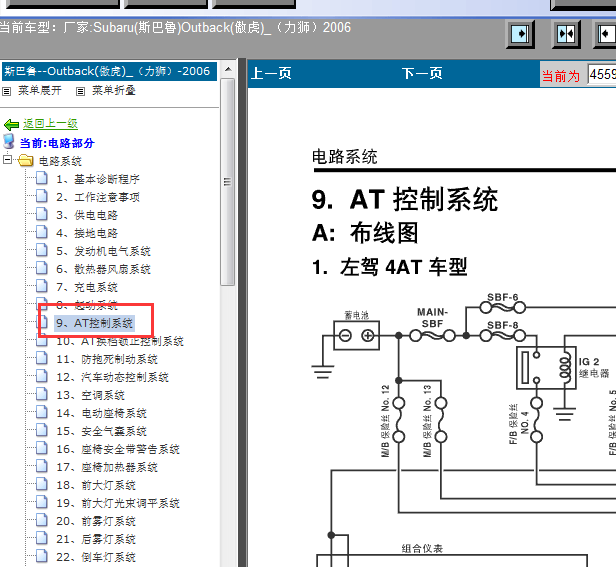Open 3、供电电路
The height and width of the screenshot is (567, 616).
[87, 215]
